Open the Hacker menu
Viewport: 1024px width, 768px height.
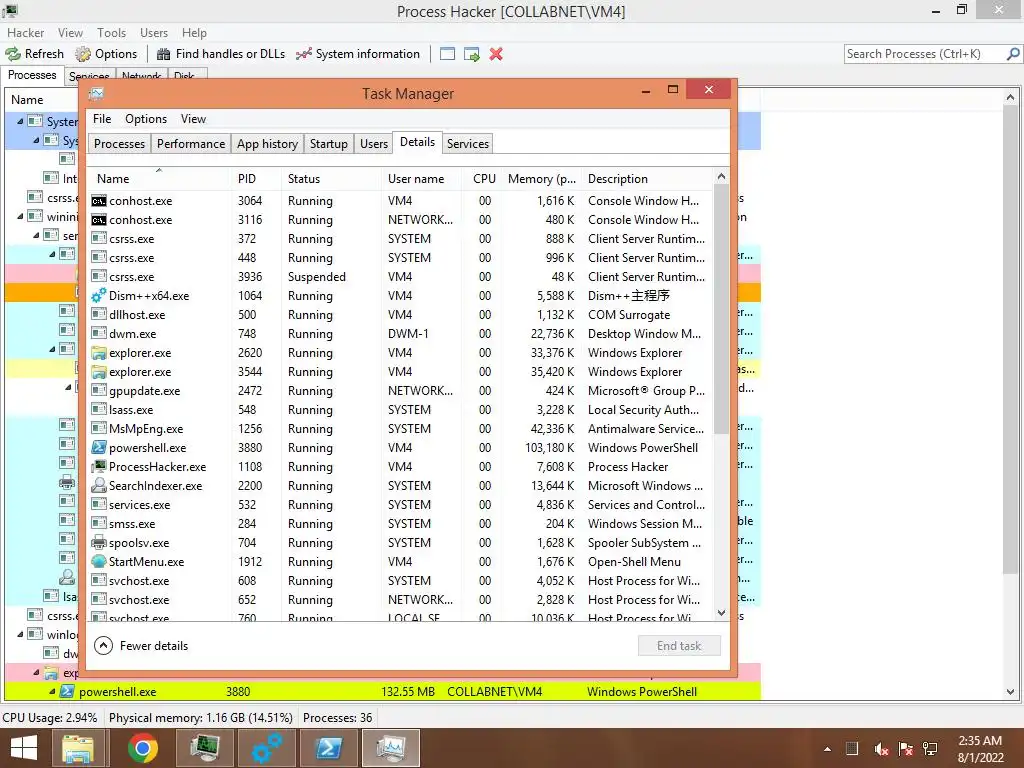click(25, 33)
